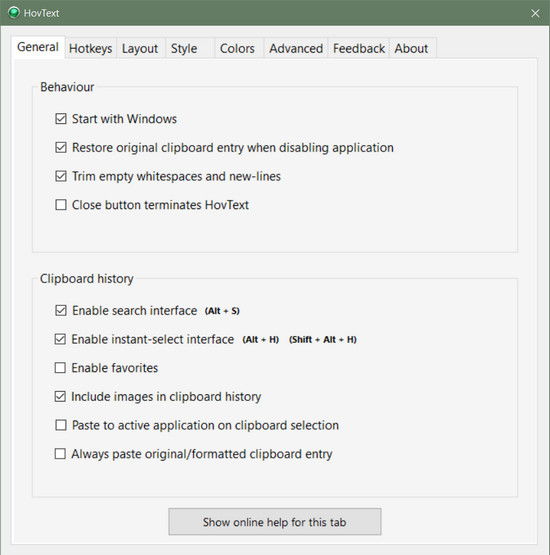Open the Layout tab
550x555 pixels.
click(x=140, y=48)
